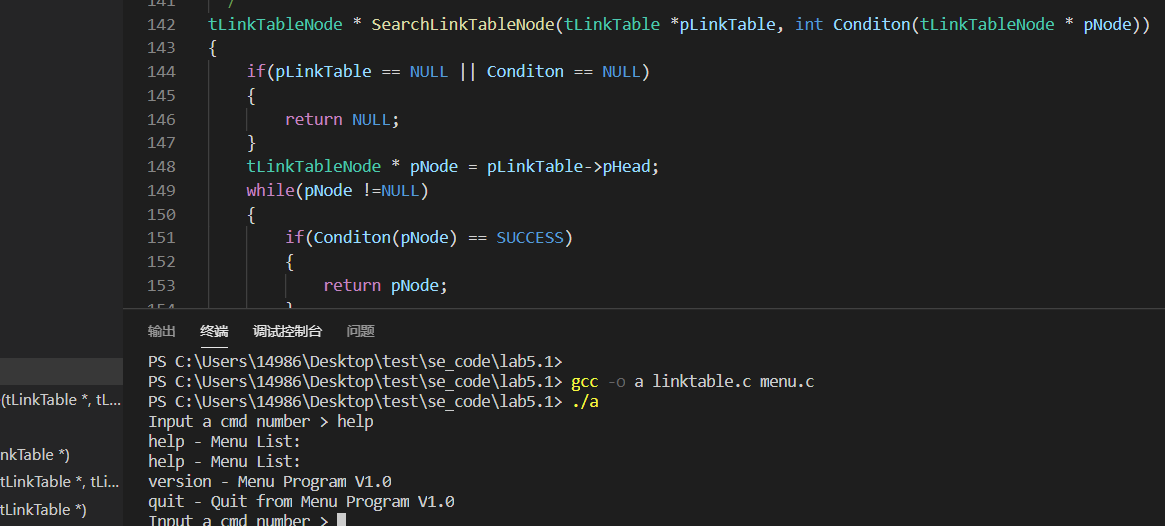This screenshot has height=526, width=1165.
Task: Click line number 151 in gutter
Action: tap(160, 238)
